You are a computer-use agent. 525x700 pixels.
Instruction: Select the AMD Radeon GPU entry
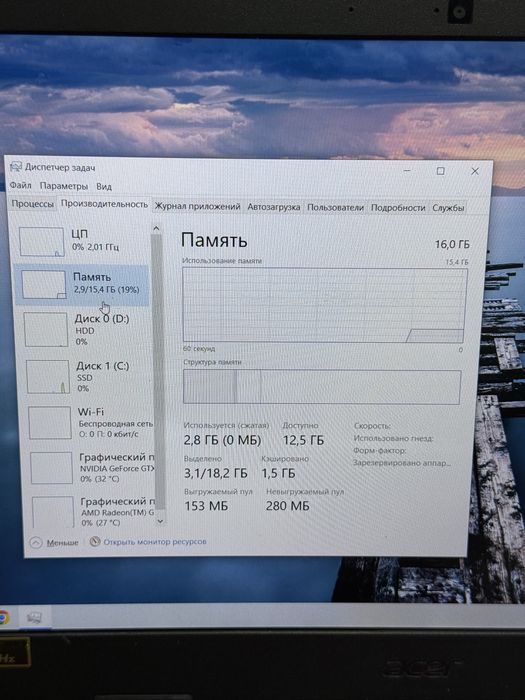pyautogui.click(x=93, y=512)
